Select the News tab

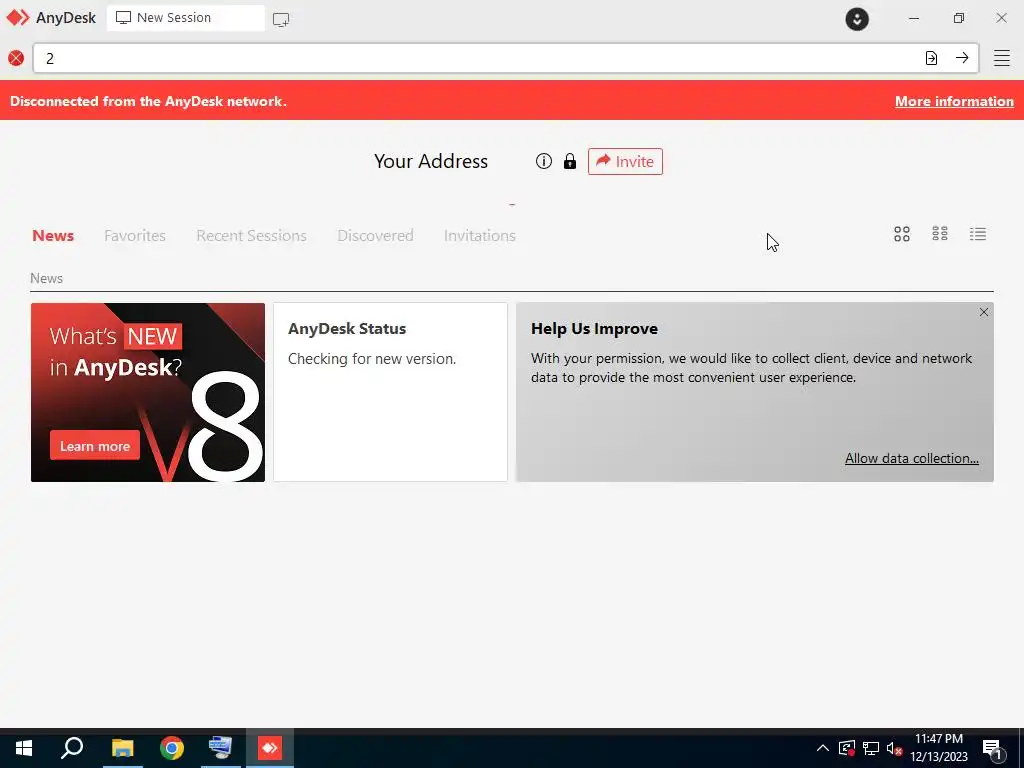tap(53, 236)
